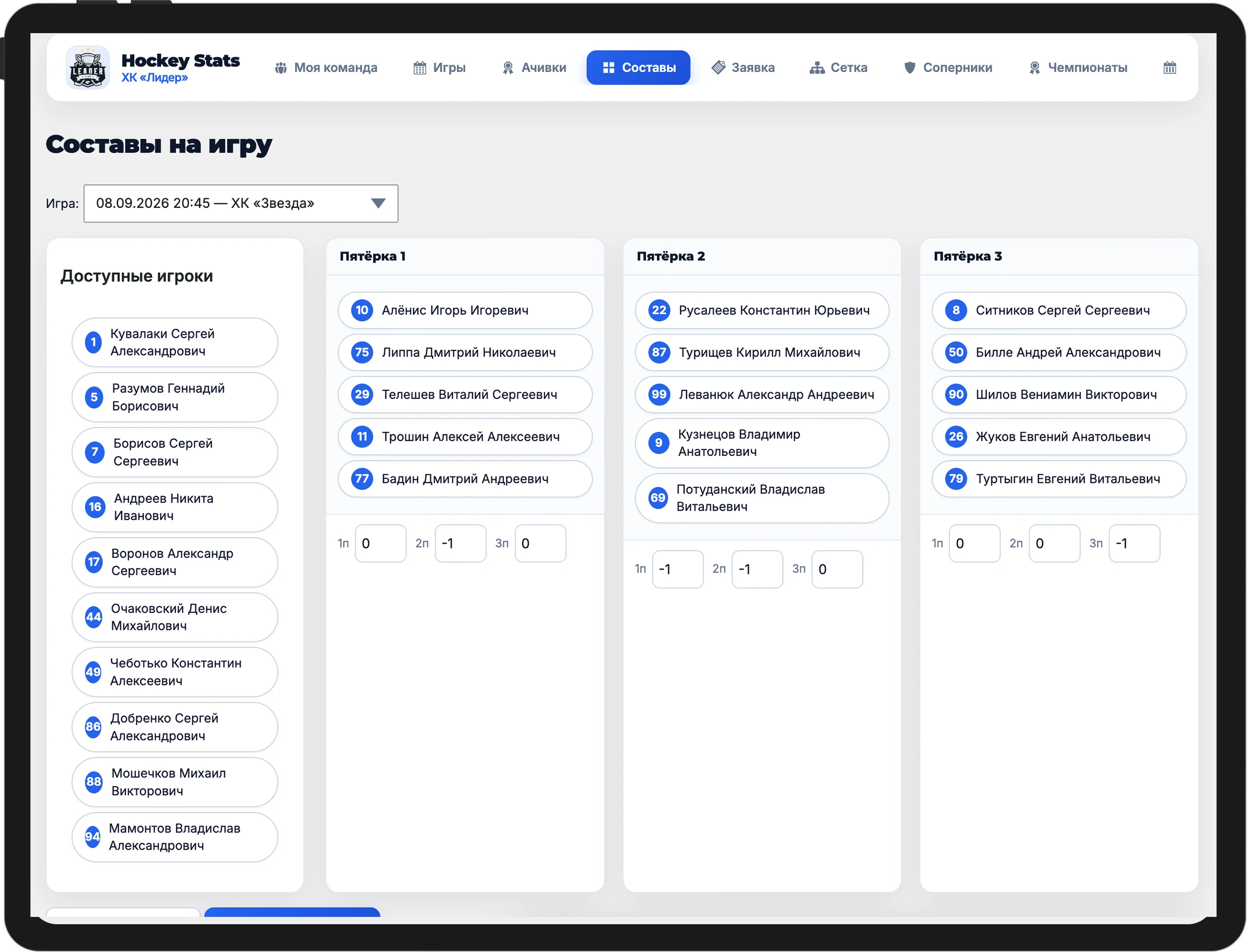The width and height of the screenshot is (1247, 952).
Task: Select player Мошечков Михаил Викторович
Action: pyautogui.click(x=174, y=782)
